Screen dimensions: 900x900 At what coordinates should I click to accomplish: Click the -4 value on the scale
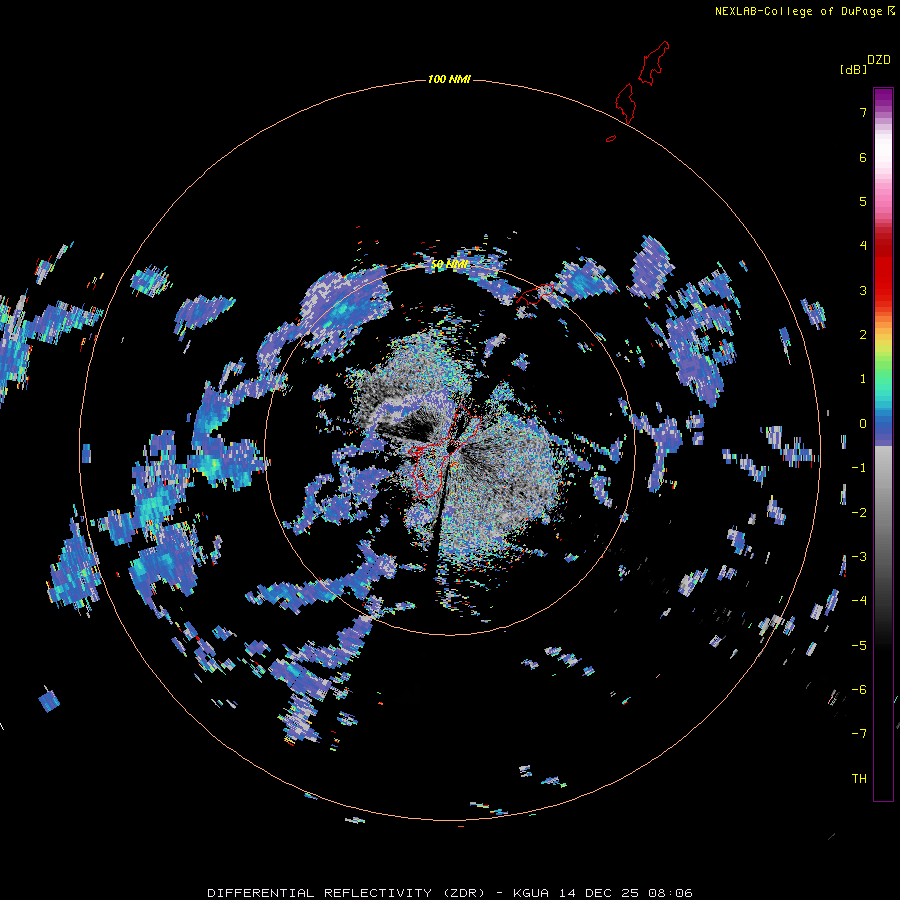[x=859, y=601]
